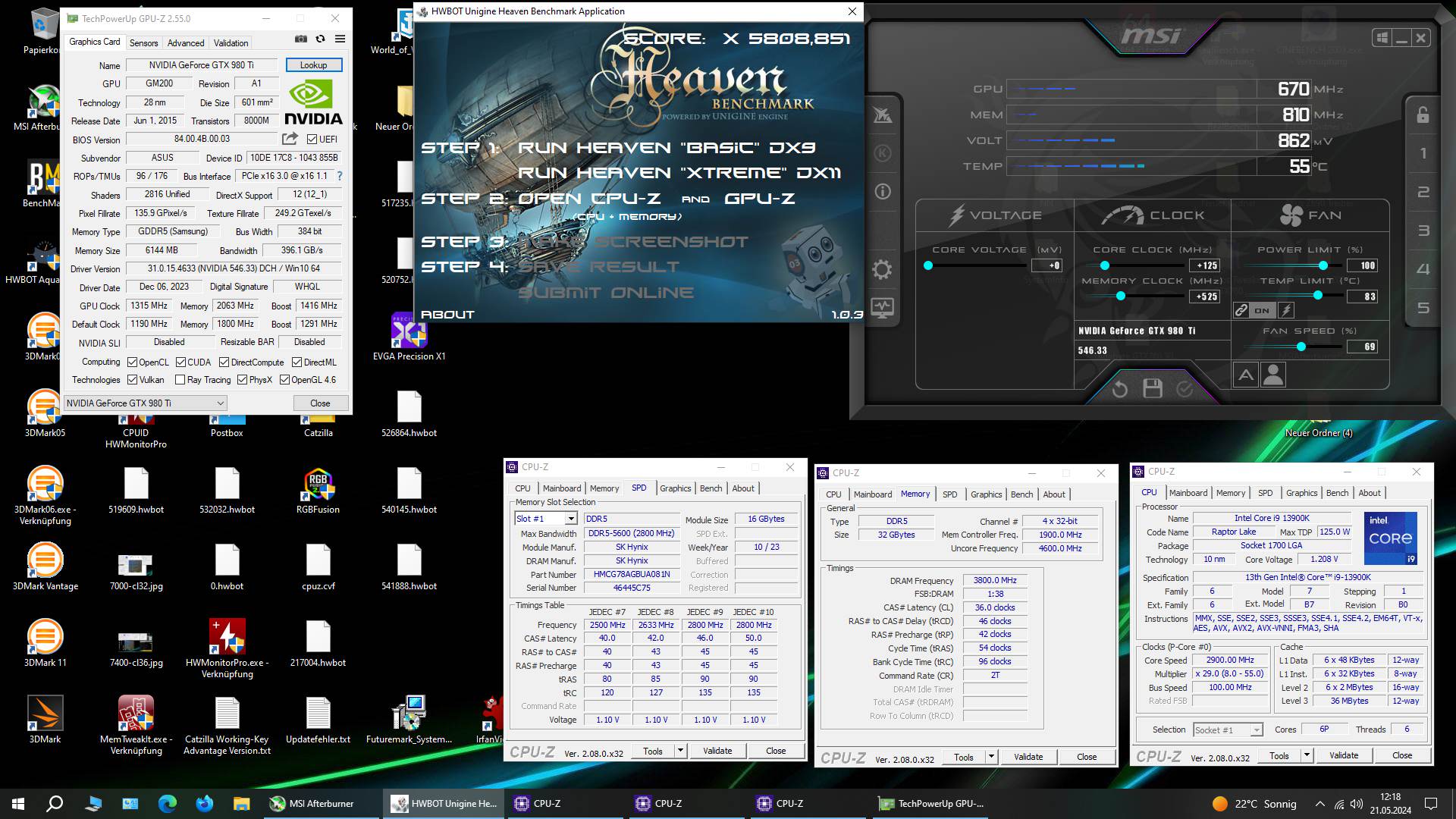Click Tools button in CPU-Z Memory window
The height and width of the screenshot is (819, 1456).
(x=964, y=757)
